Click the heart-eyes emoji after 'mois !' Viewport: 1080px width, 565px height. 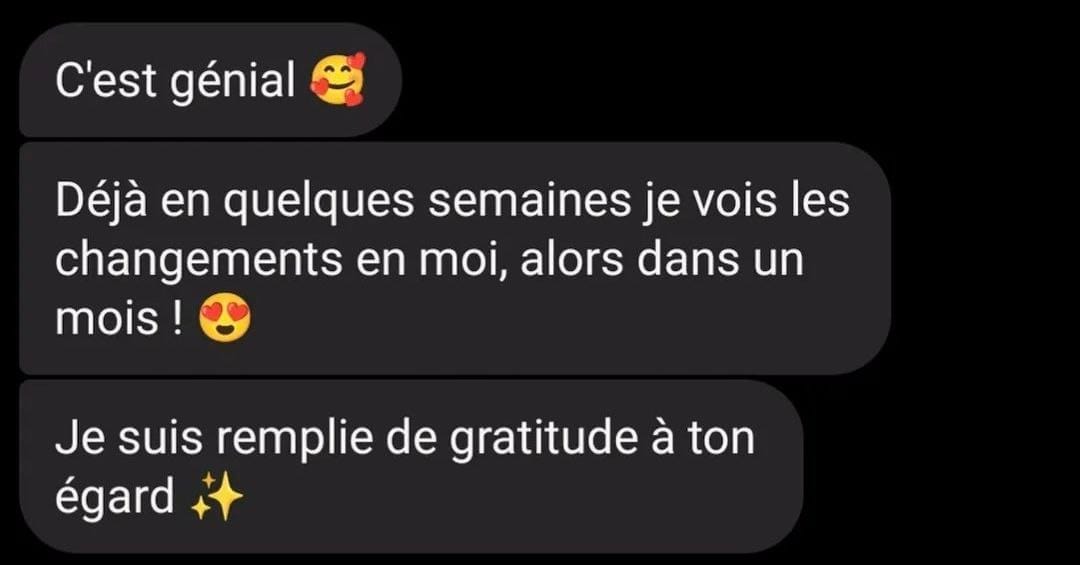coord(225,319)
